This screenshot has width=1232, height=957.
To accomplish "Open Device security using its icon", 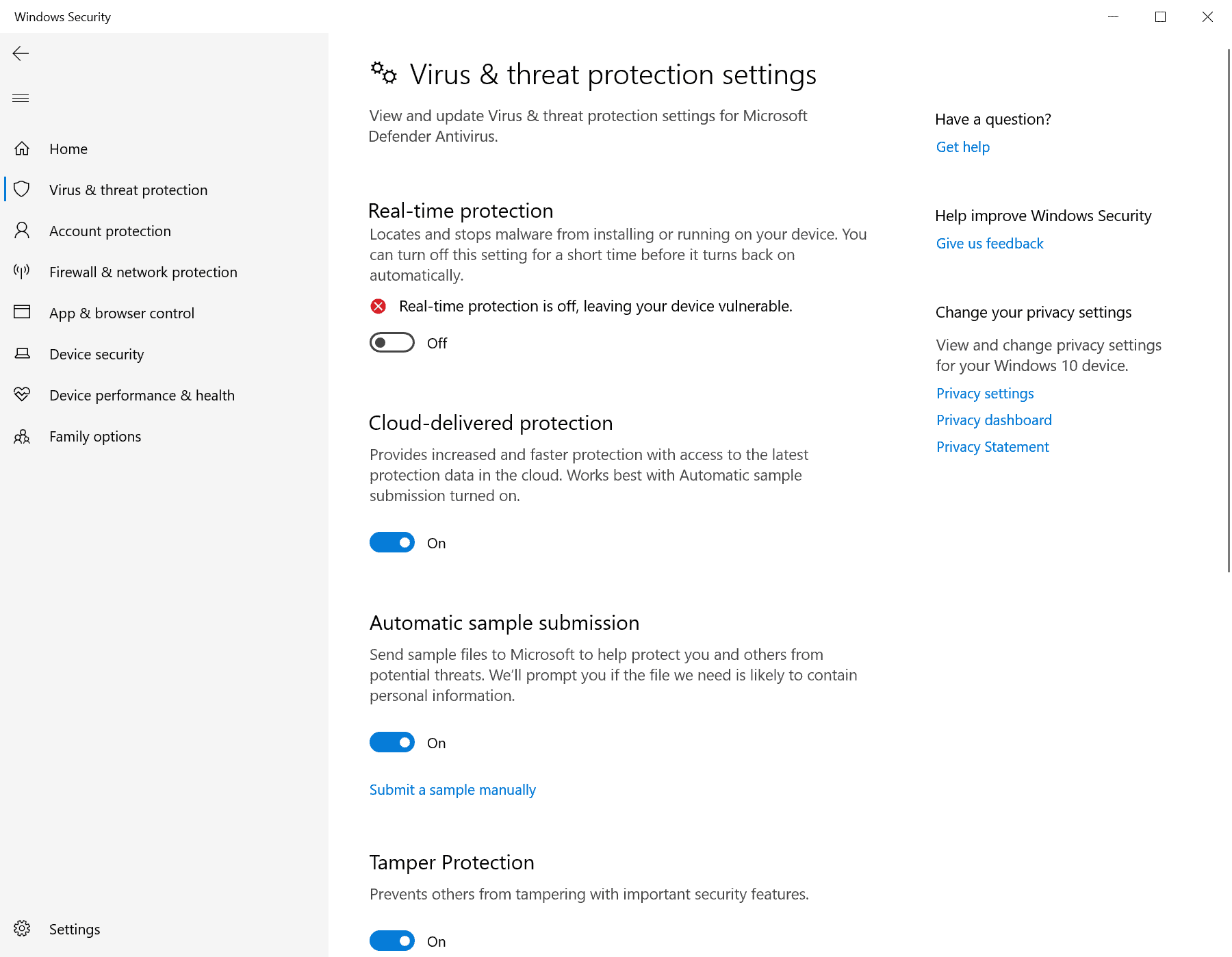I will [x=22, y=354].
